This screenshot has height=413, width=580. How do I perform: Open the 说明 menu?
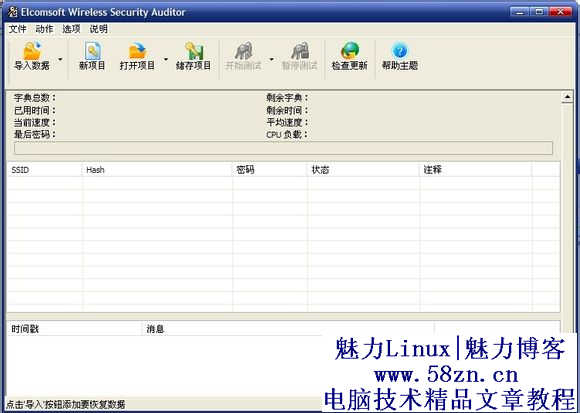[x=98, y=29]
